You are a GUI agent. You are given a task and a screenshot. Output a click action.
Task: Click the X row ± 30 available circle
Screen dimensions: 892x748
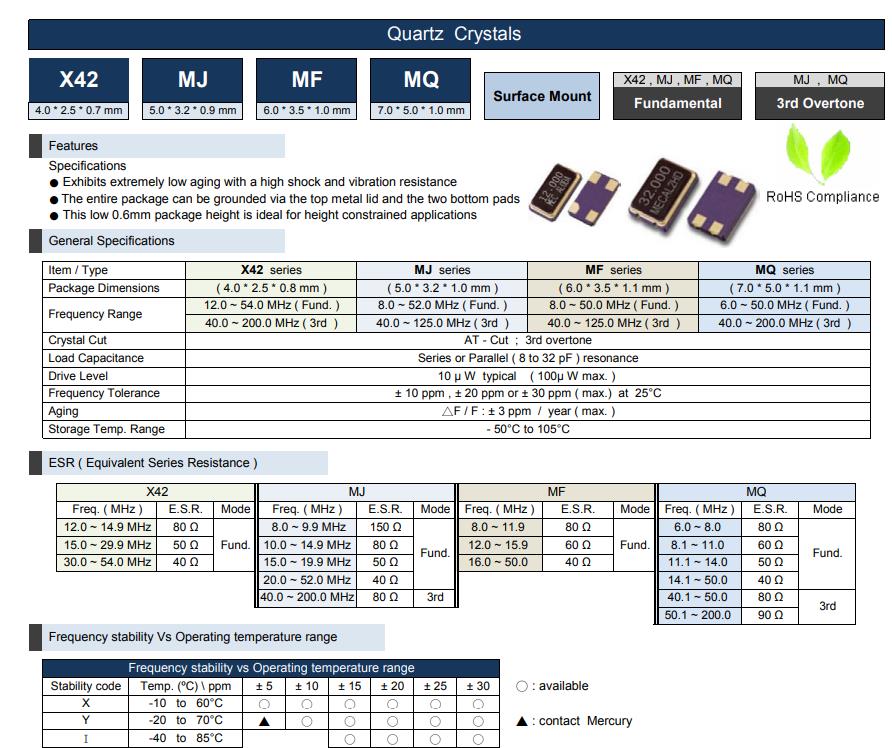pos(478,704)
